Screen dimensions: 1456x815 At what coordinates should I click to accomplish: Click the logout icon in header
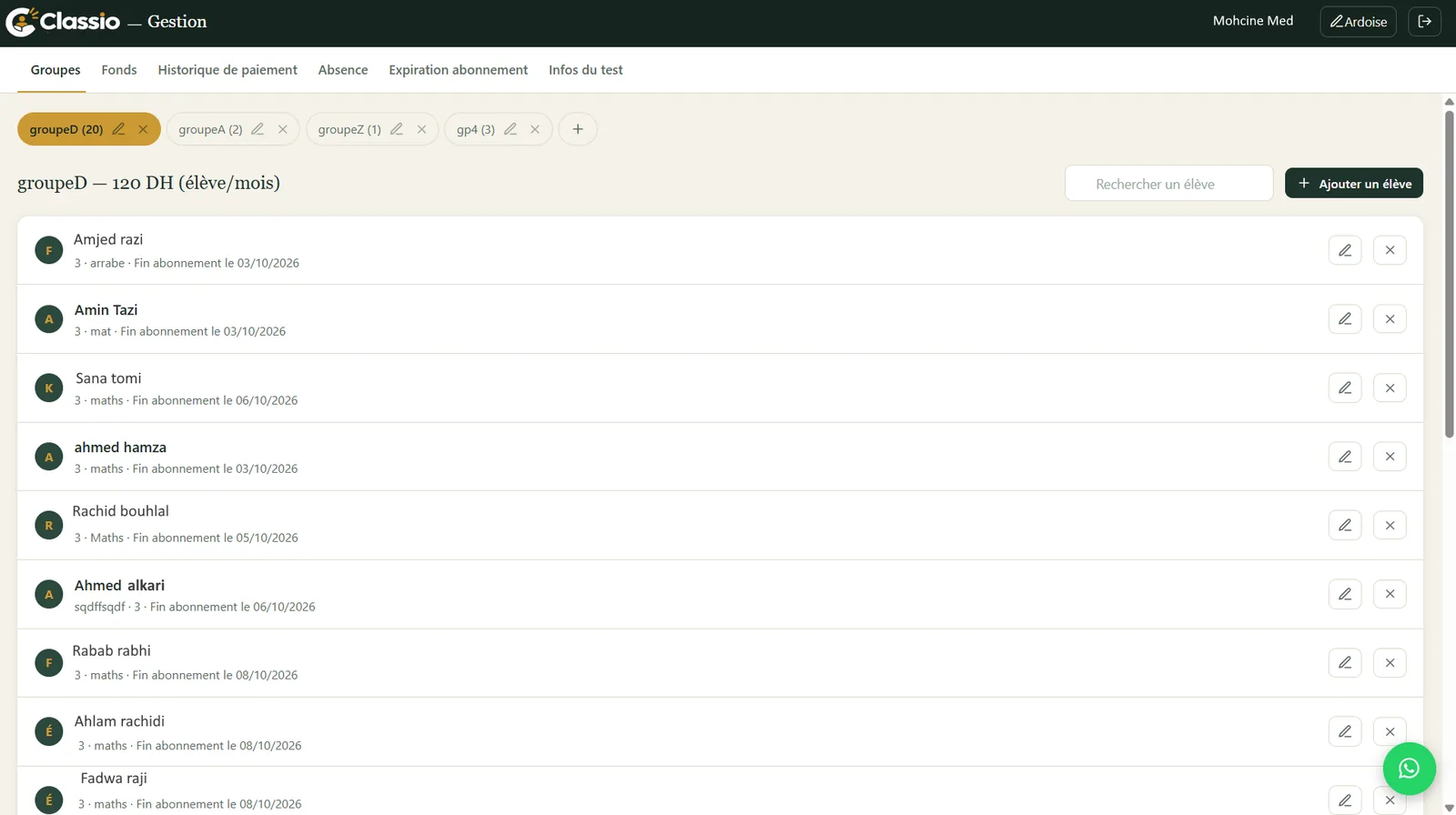pos(1424,22)
